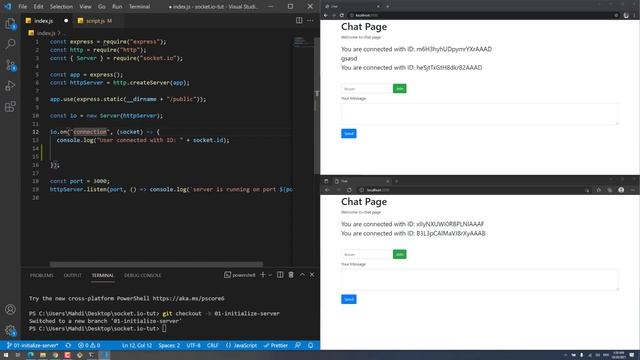Focus the message textarea in top chat page
The width and height of the screenshot is (640, 360).
(480, 114)
